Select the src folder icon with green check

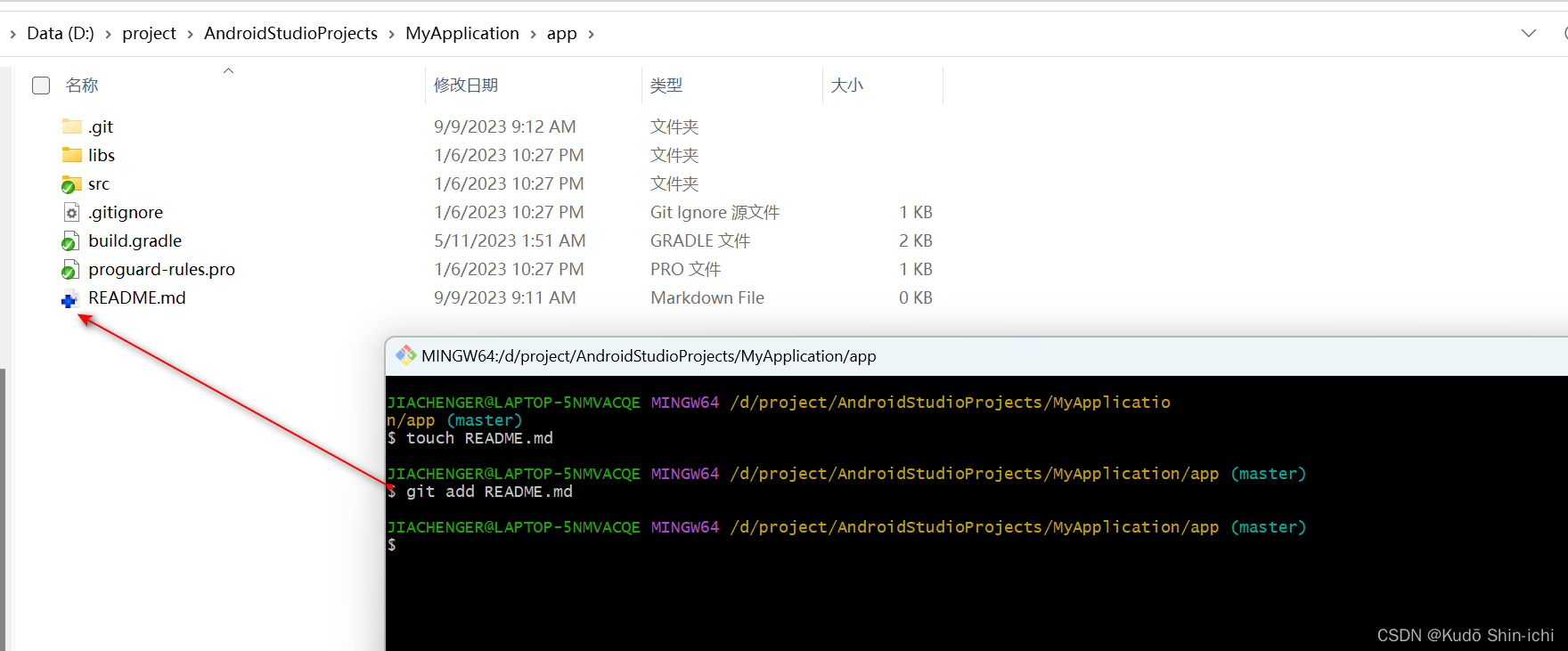coord(71,184)
